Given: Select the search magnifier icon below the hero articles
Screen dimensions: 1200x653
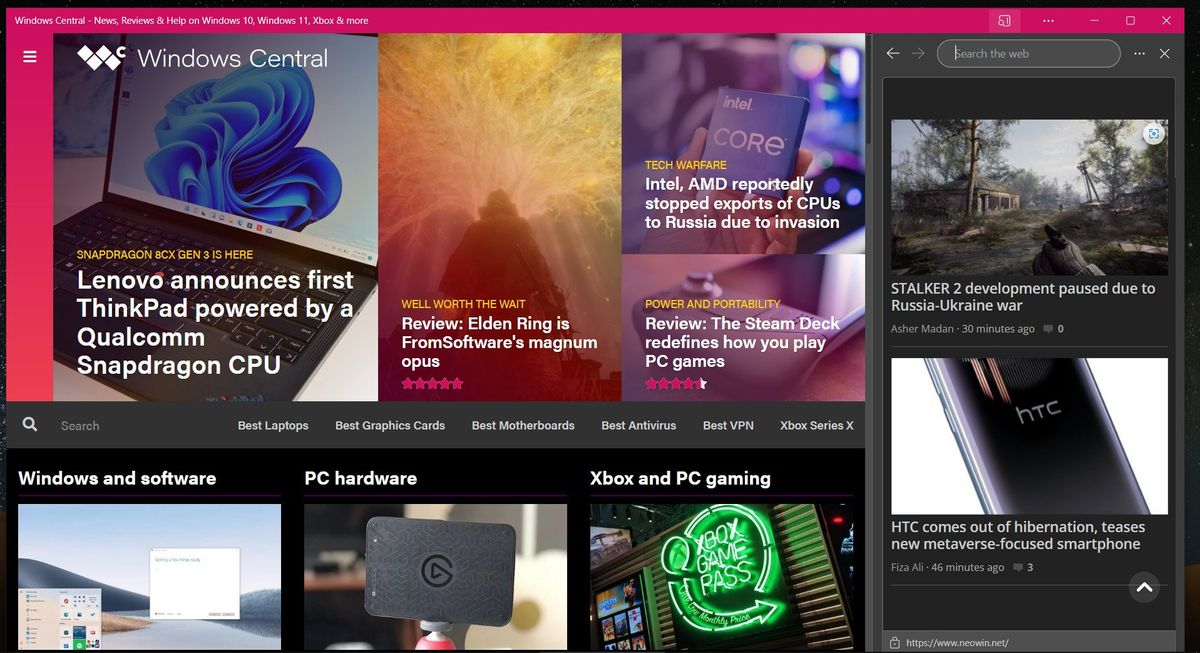Looking at the screenshot, I should point(30,424).
